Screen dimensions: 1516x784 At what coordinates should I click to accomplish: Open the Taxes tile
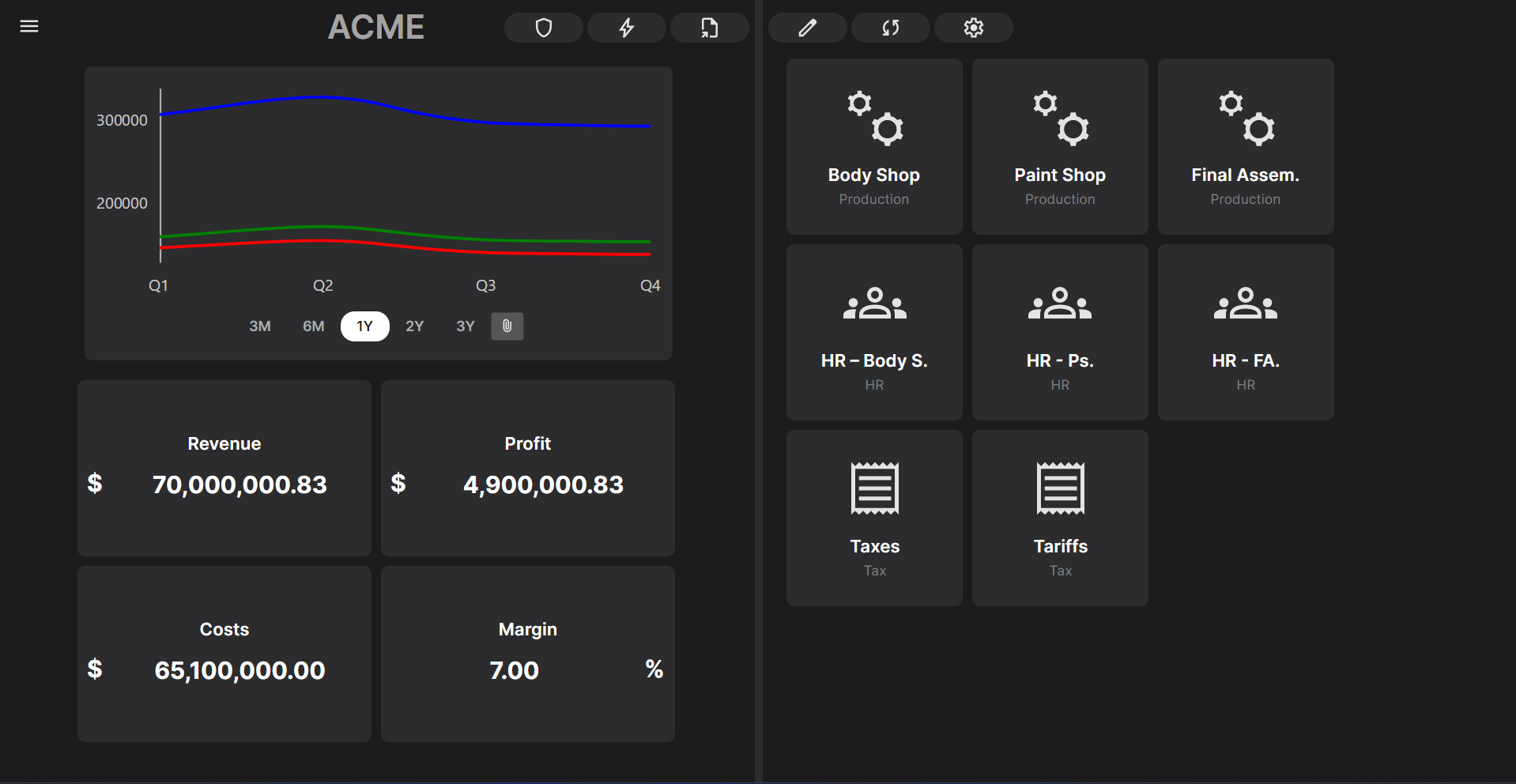(x=874, y=518)
